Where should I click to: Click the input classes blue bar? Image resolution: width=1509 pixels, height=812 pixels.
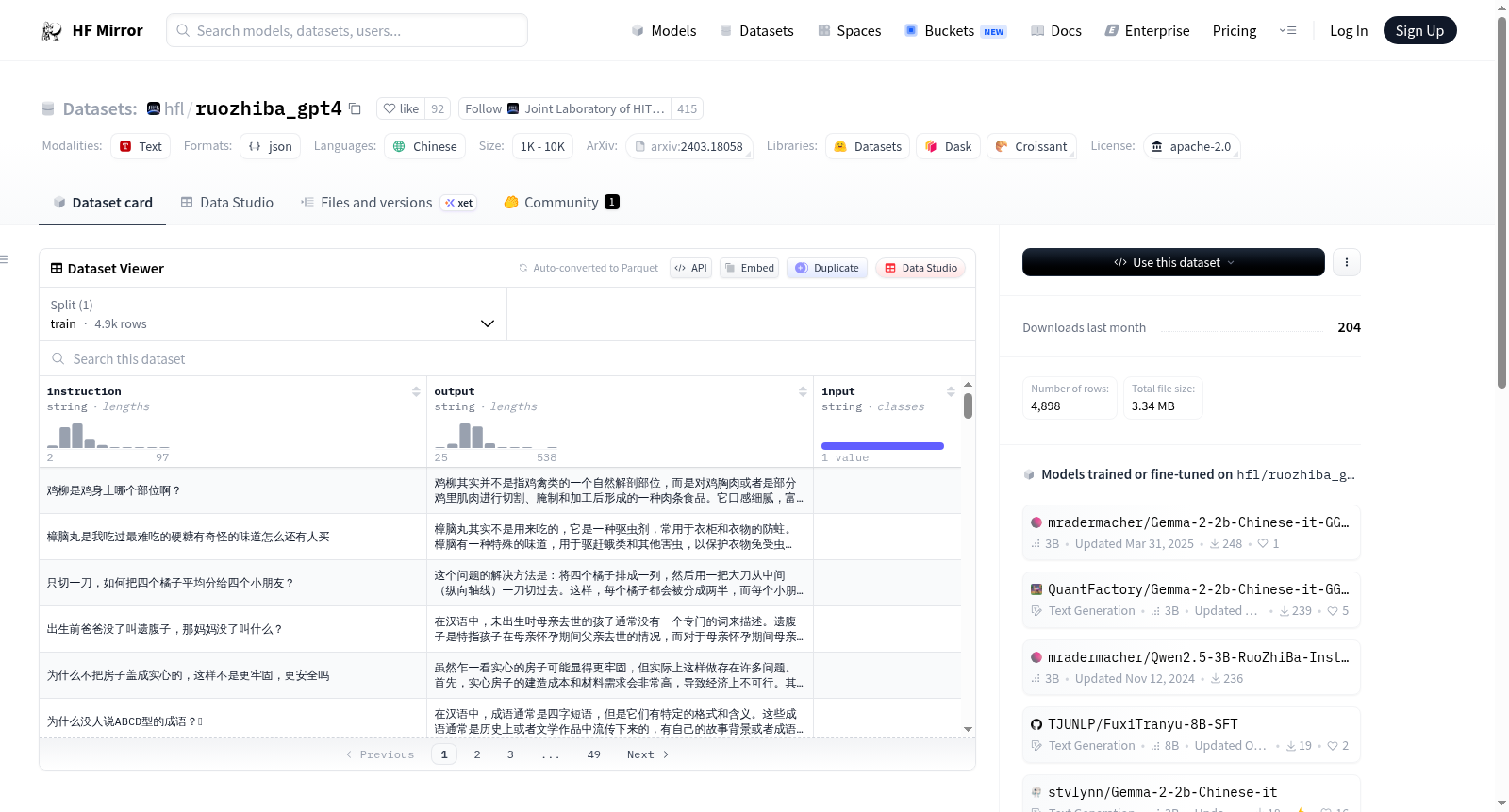click(883, 445)
